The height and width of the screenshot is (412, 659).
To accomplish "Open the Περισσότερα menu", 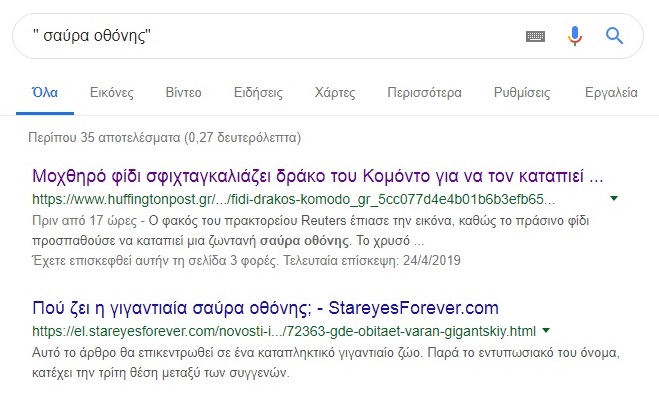I will 424,92.
